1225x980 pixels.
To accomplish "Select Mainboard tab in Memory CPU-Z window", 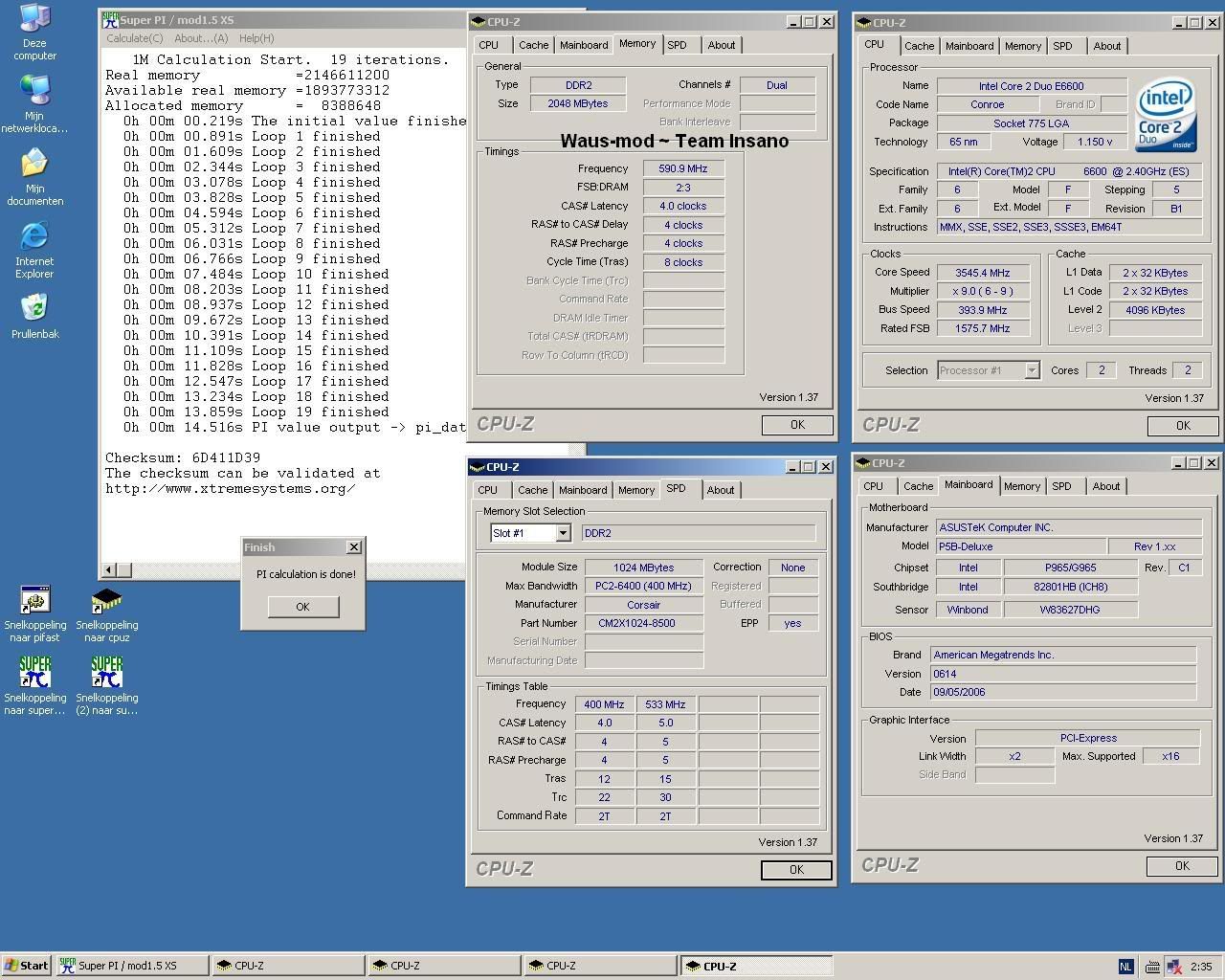I will coord(584,45).
